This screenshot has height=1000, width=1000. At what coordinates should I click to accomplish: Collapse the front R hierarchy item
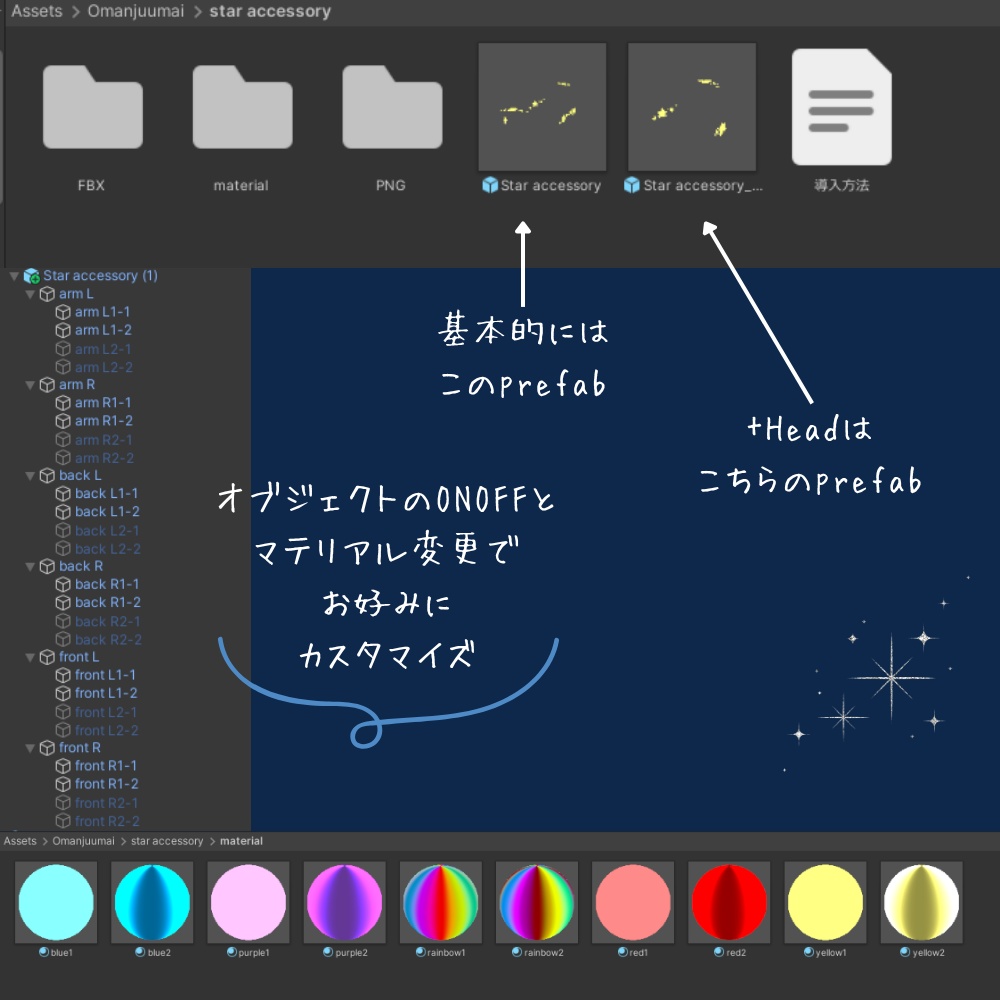point(29,747)
